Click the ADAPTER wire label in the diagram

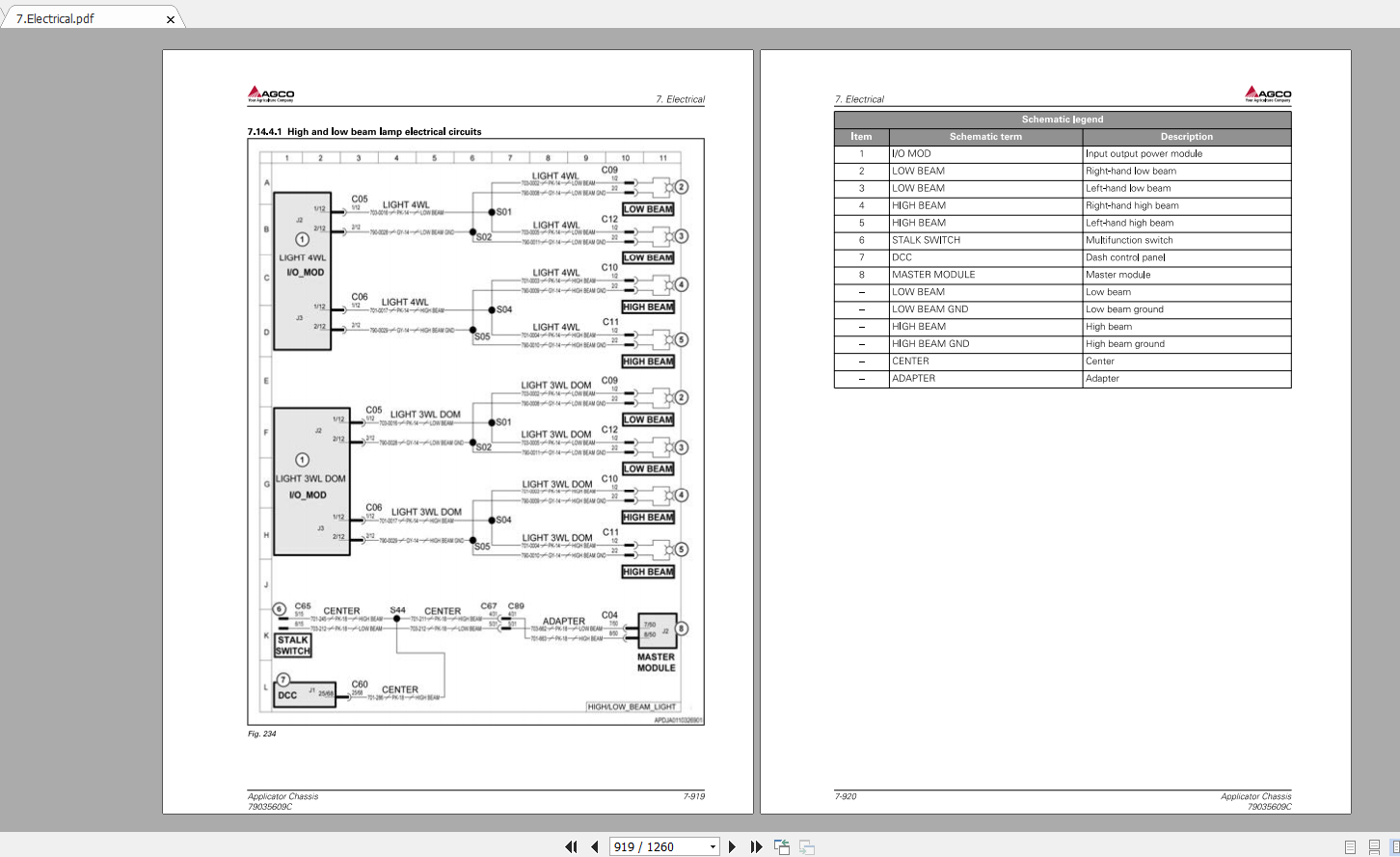point(564,622)
